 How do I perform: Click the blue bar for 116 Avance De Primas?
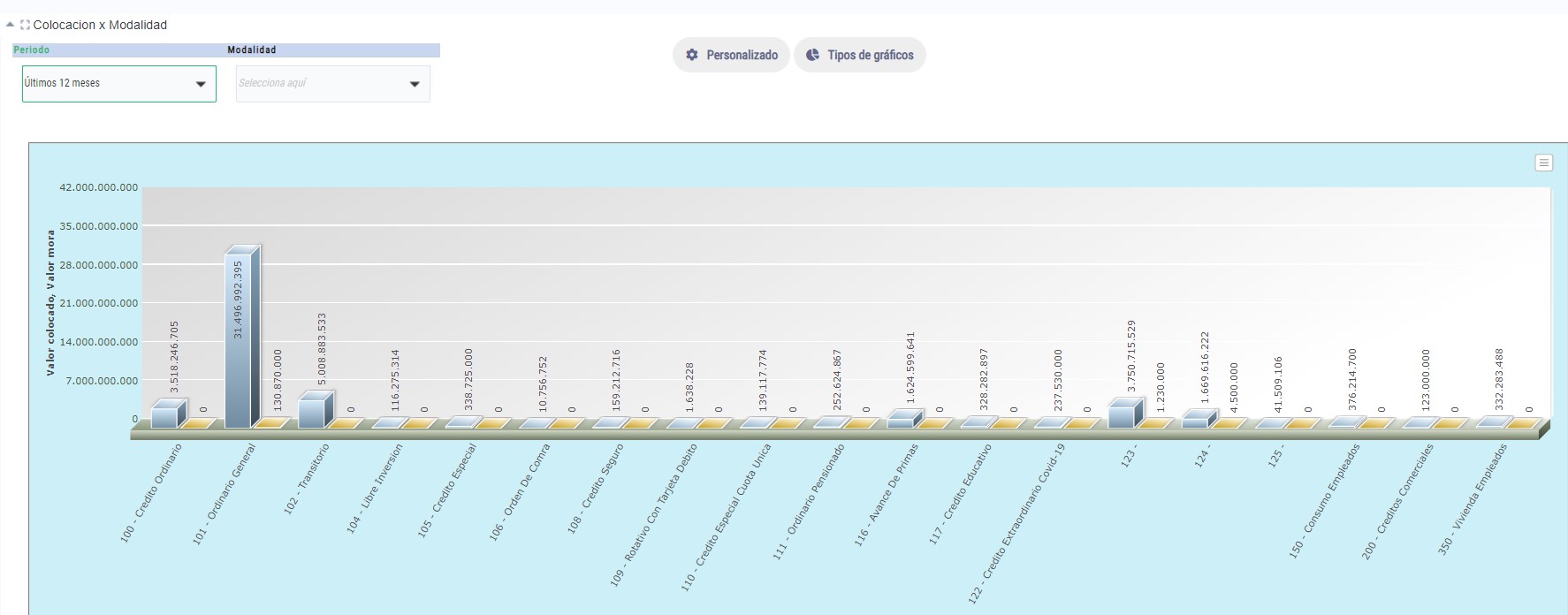coord(902,421)
